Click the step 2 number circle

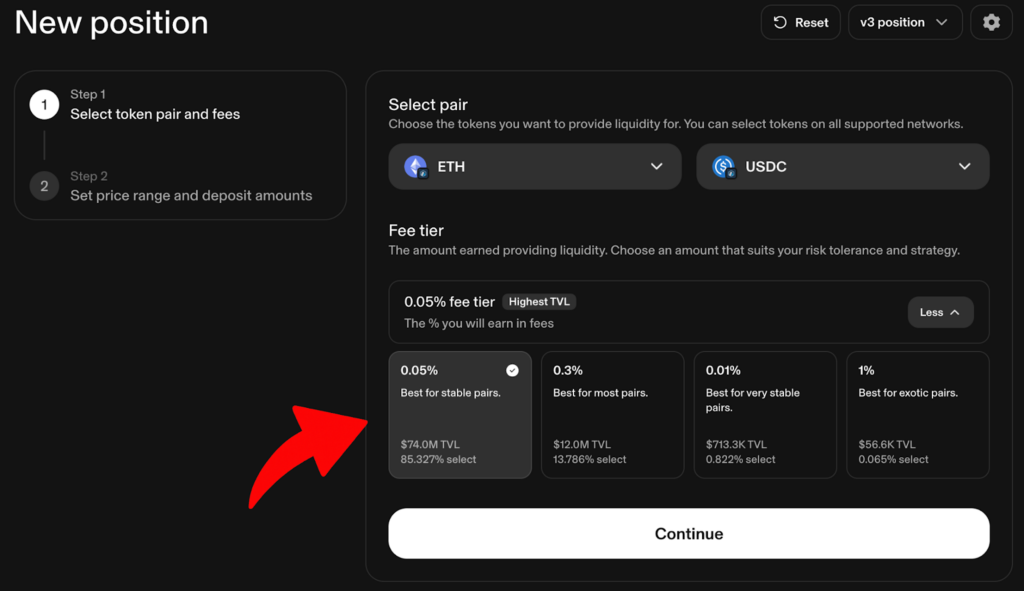pos(44,186)
